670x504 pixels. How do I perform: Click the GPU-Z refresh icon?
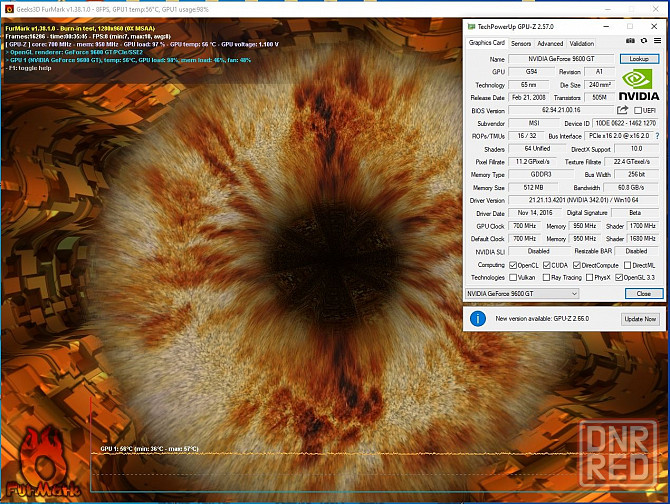[x=644, y=41]
